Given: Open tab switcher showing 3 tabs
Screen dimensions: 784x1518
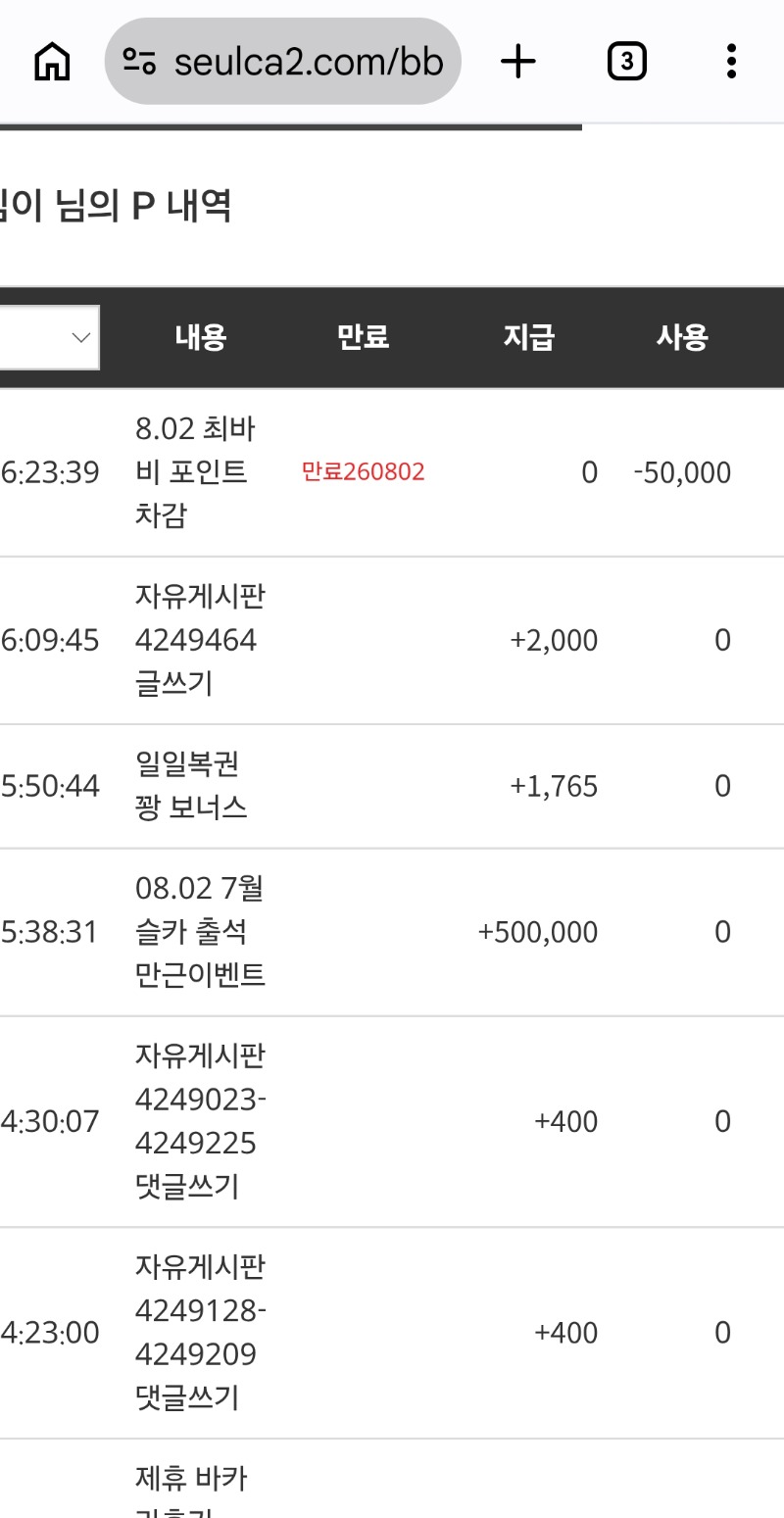Looking at the screenshot, I should click(x=626, y=62).
